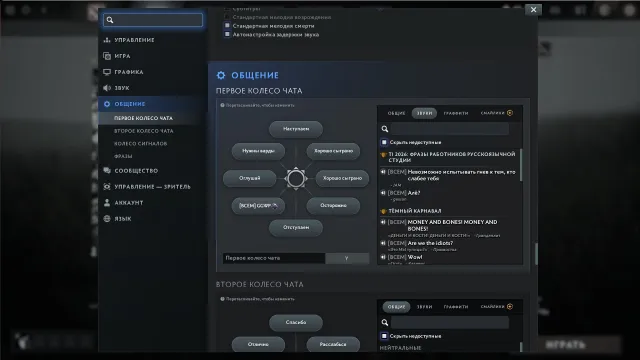Go to 'Первое колесо чата' sidebar subsection
The width and height of the screenshot is (640, 360).
pos(143,118)
